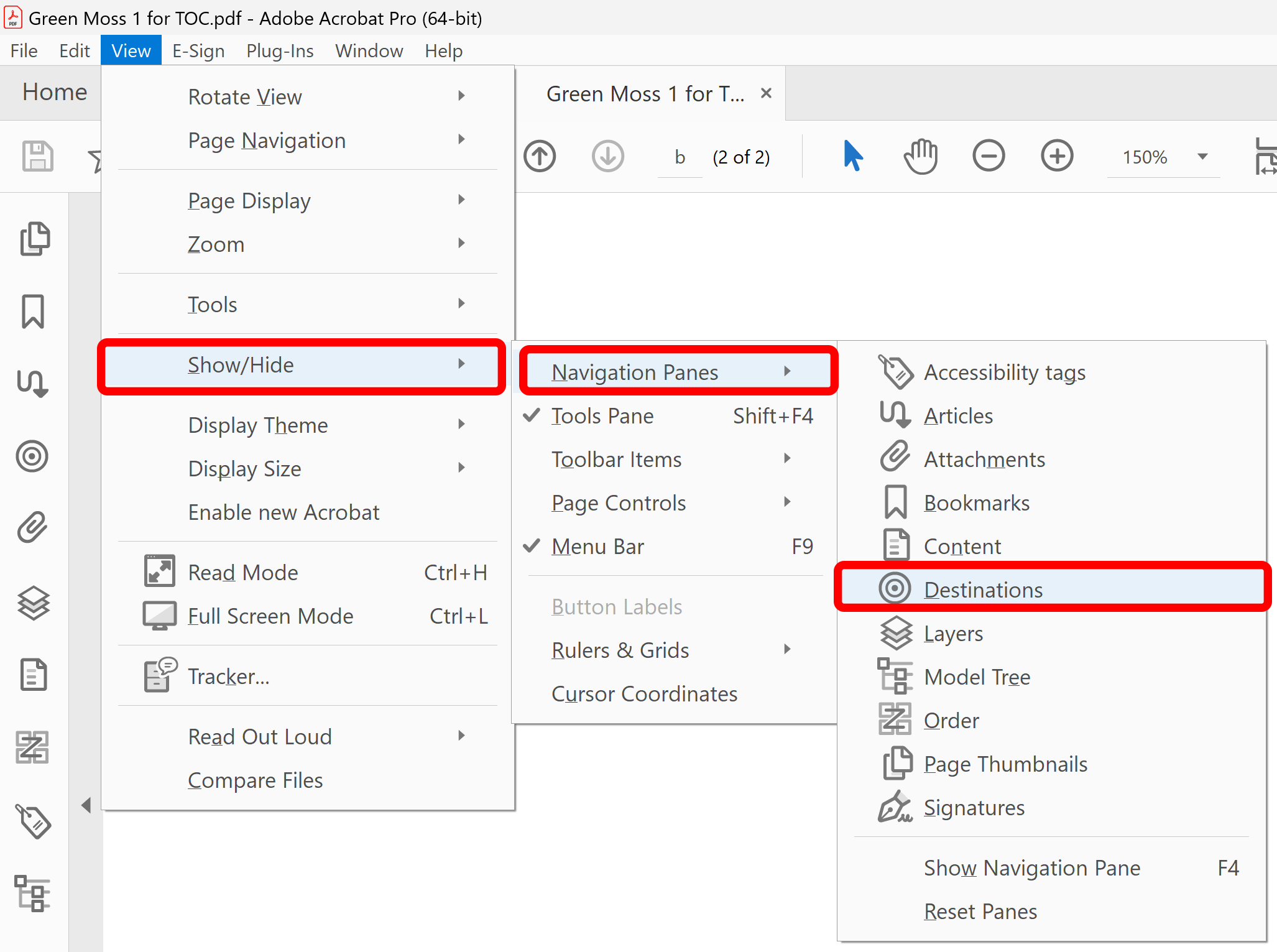Select Destinations from the navigation panes list
Image resolution: width=1277 pixels, height=952 pixels.
pos(982,589)
